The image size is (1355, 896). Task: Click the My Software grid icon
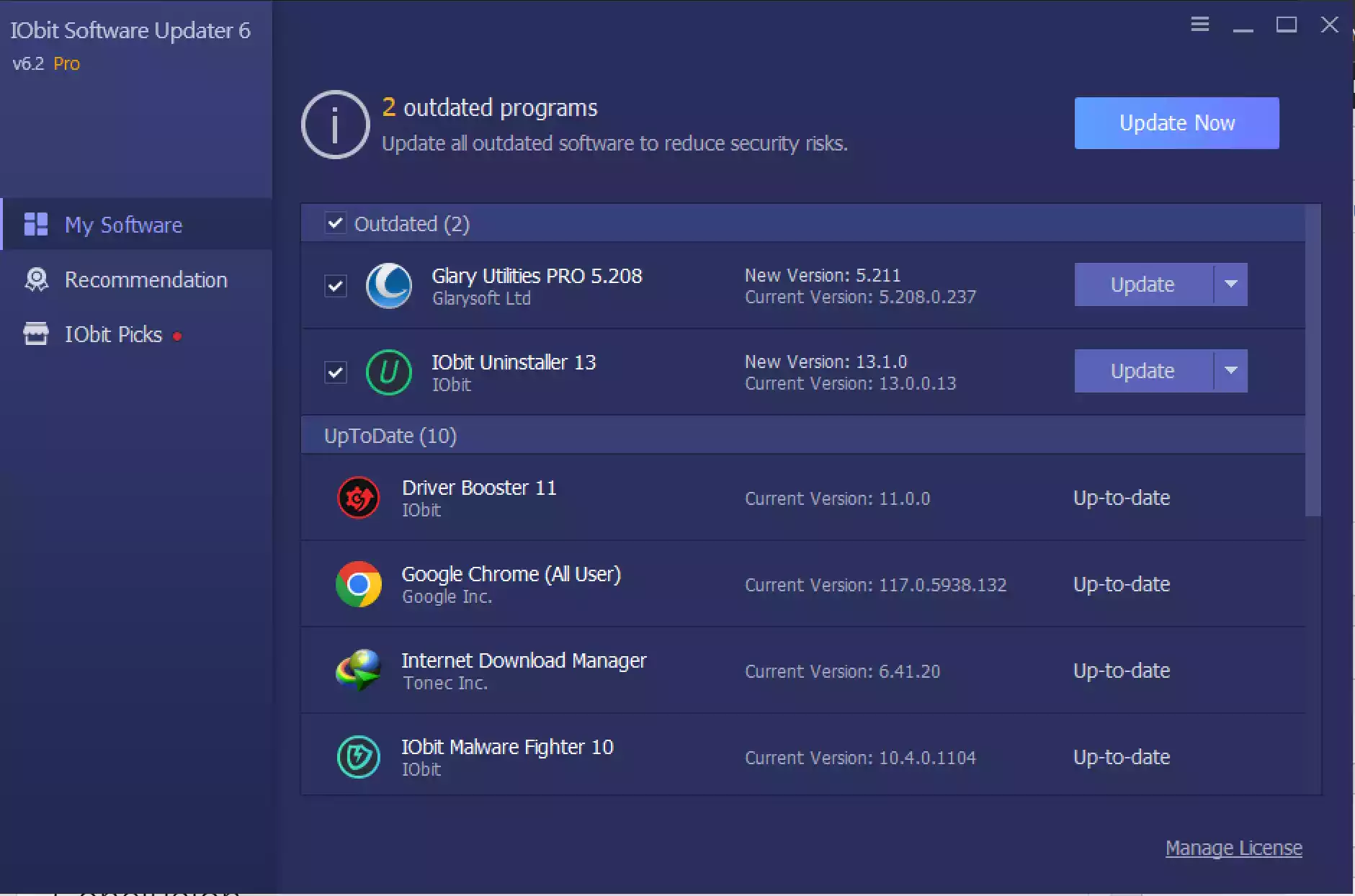point(36,224)
